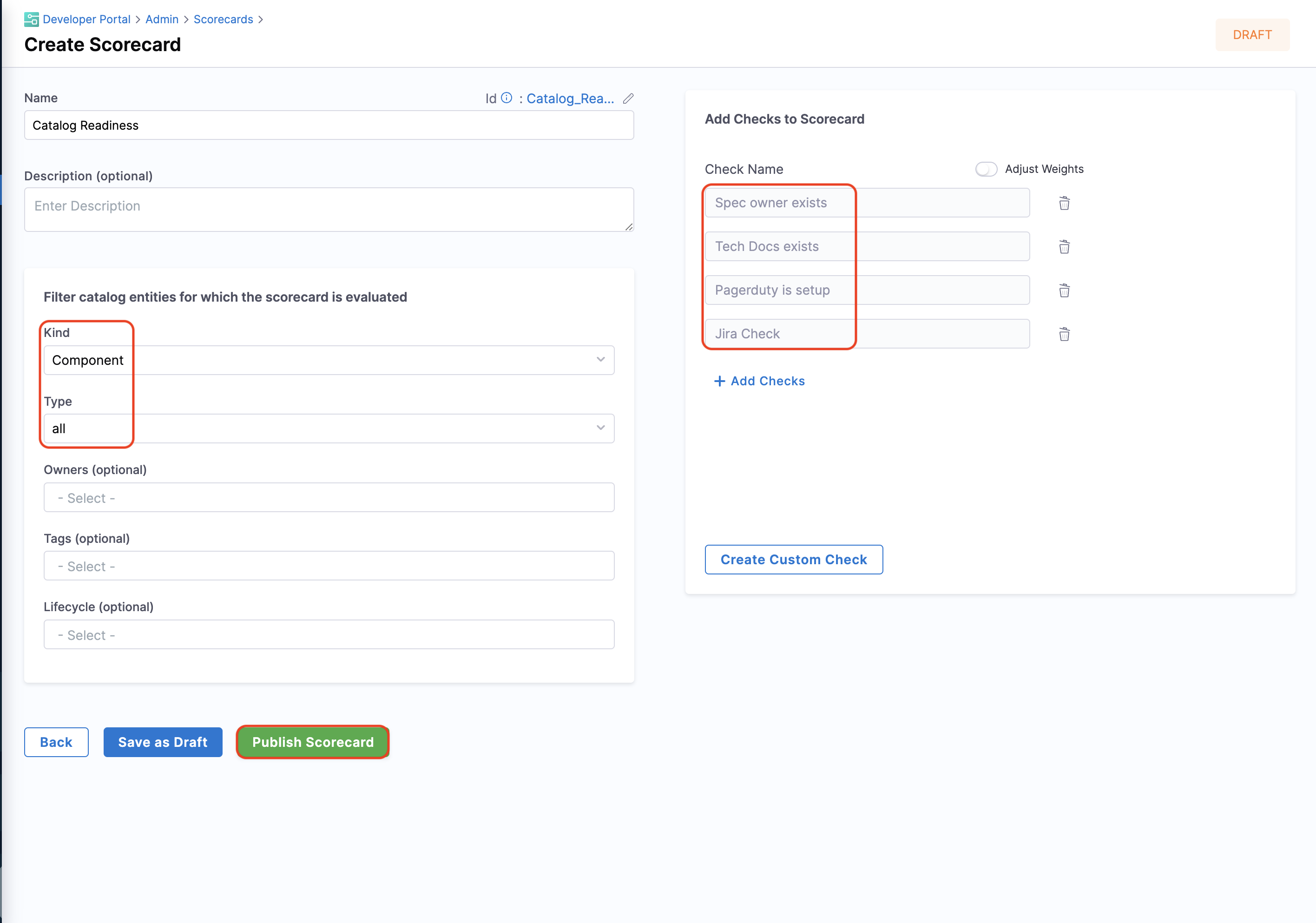Click the Id info icon

[507, 98]
